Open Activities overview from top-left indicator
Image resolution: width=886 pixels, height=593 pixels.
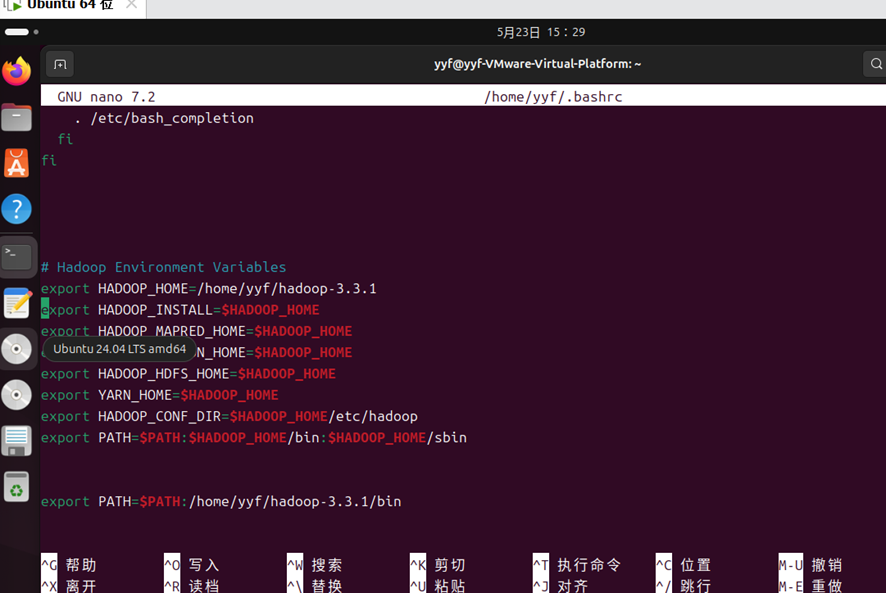[x=21, y=32]
